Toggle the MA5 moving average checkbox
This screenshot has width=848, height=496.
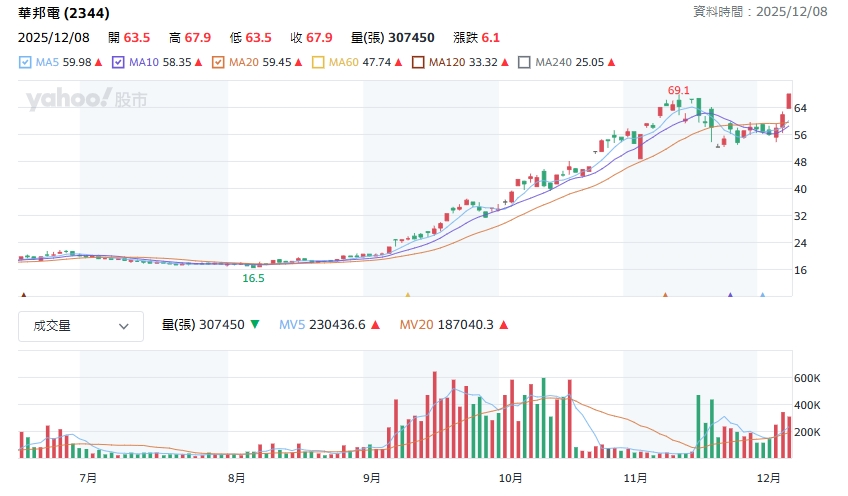(25, 62)
